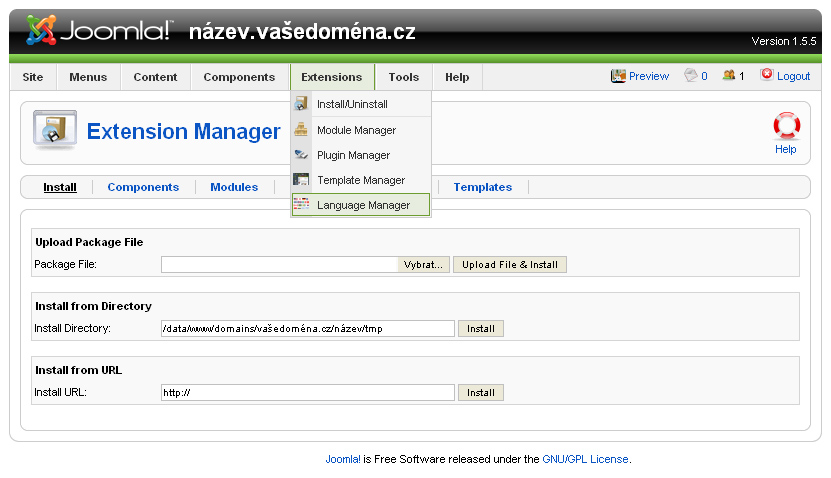
Task: Focus the Package File input field
Action: pos(280,264)
